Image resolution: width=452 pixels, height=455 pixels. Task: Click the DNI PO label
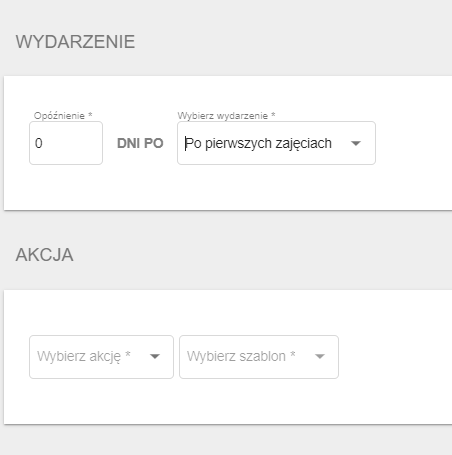(140, 143)
